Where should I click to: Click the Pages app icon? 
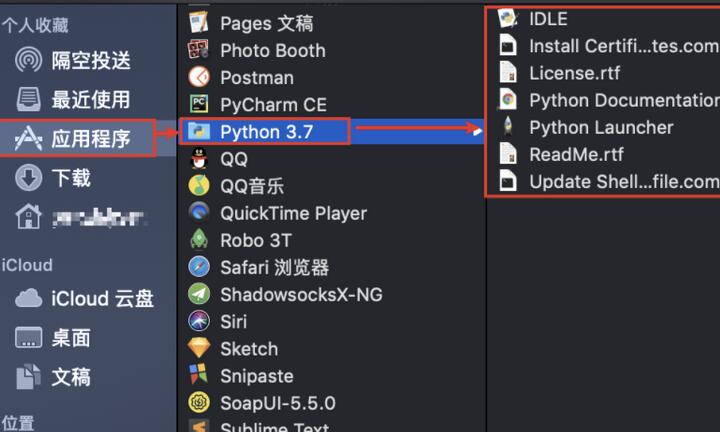[x=199, y=22]
